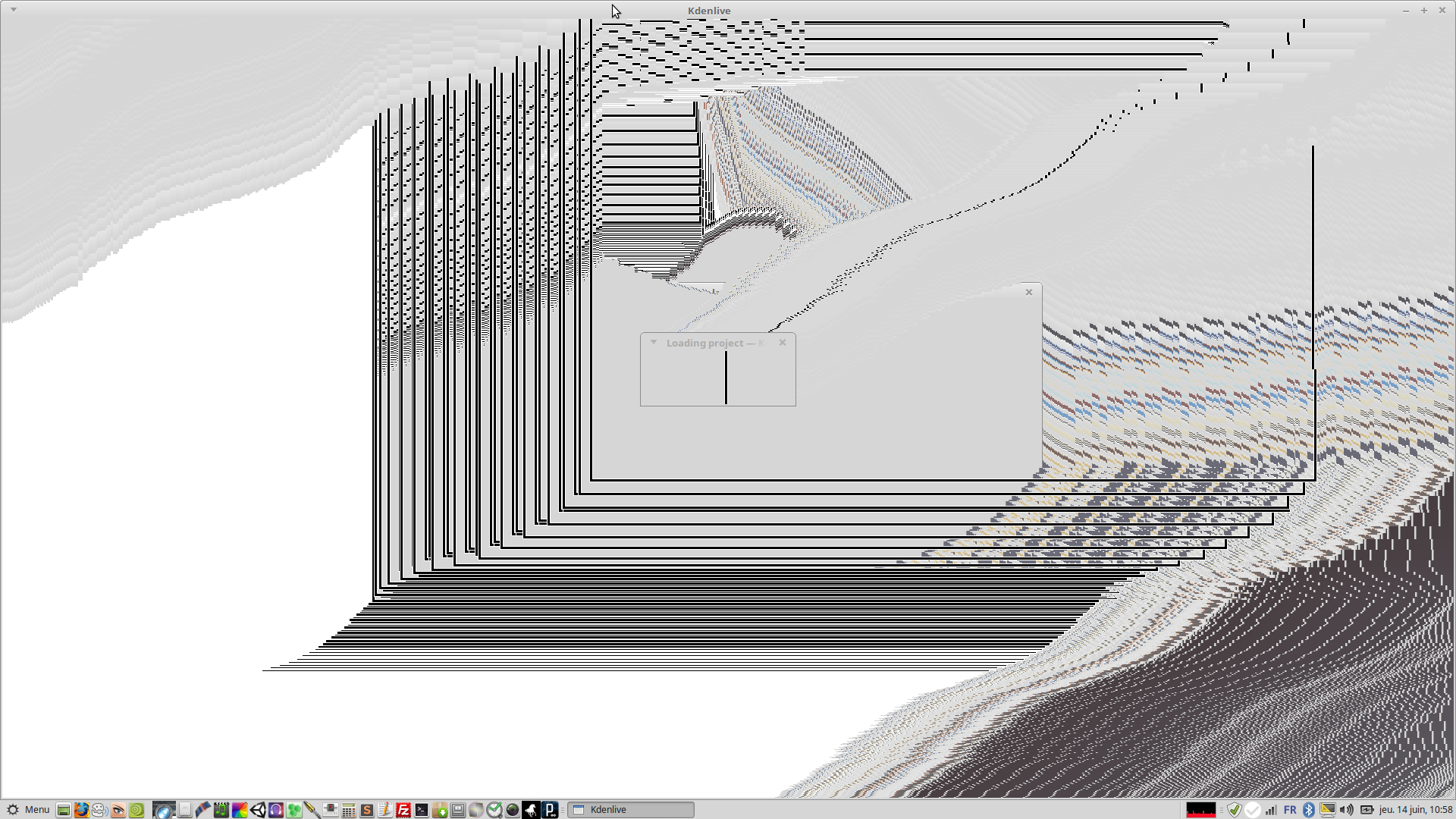The image size is (1456, 819).
Task: Open the volume control in tray
Action: coord(1347,810)
